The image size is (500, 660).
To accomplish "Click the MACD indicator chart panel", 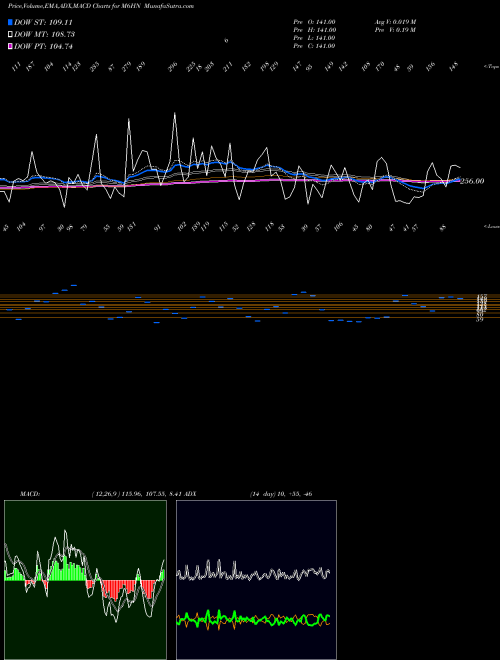I will [x=85, y=580].
